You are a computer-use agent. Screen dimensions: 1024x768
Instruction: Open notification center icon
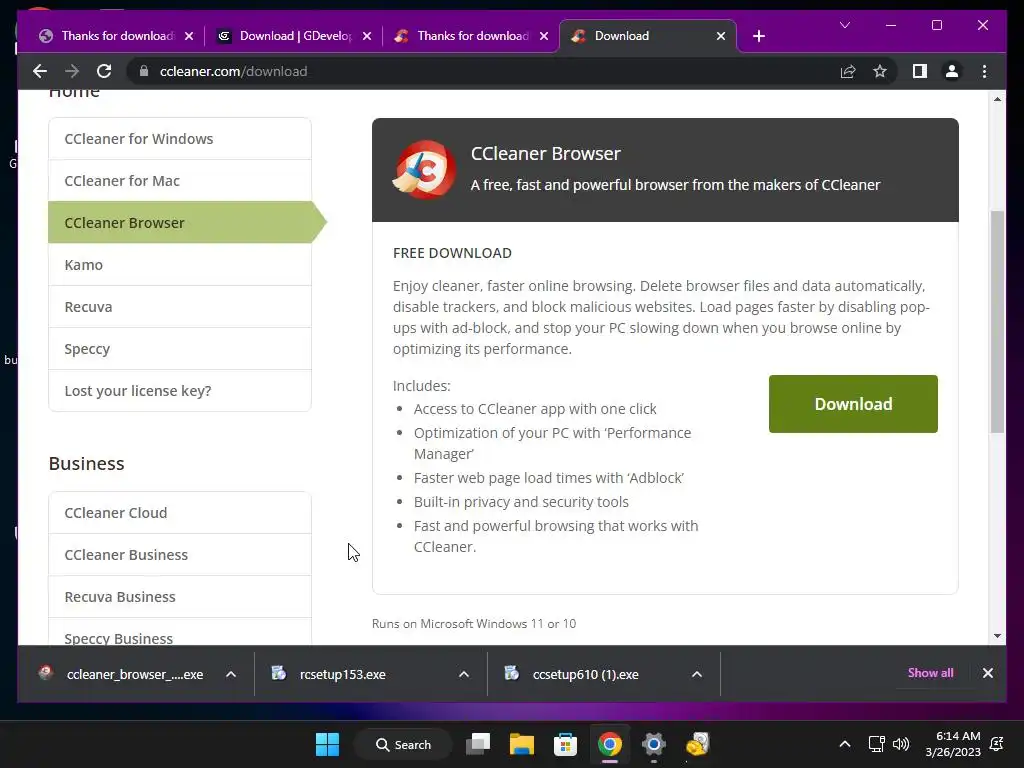click(x=997, y=744)
